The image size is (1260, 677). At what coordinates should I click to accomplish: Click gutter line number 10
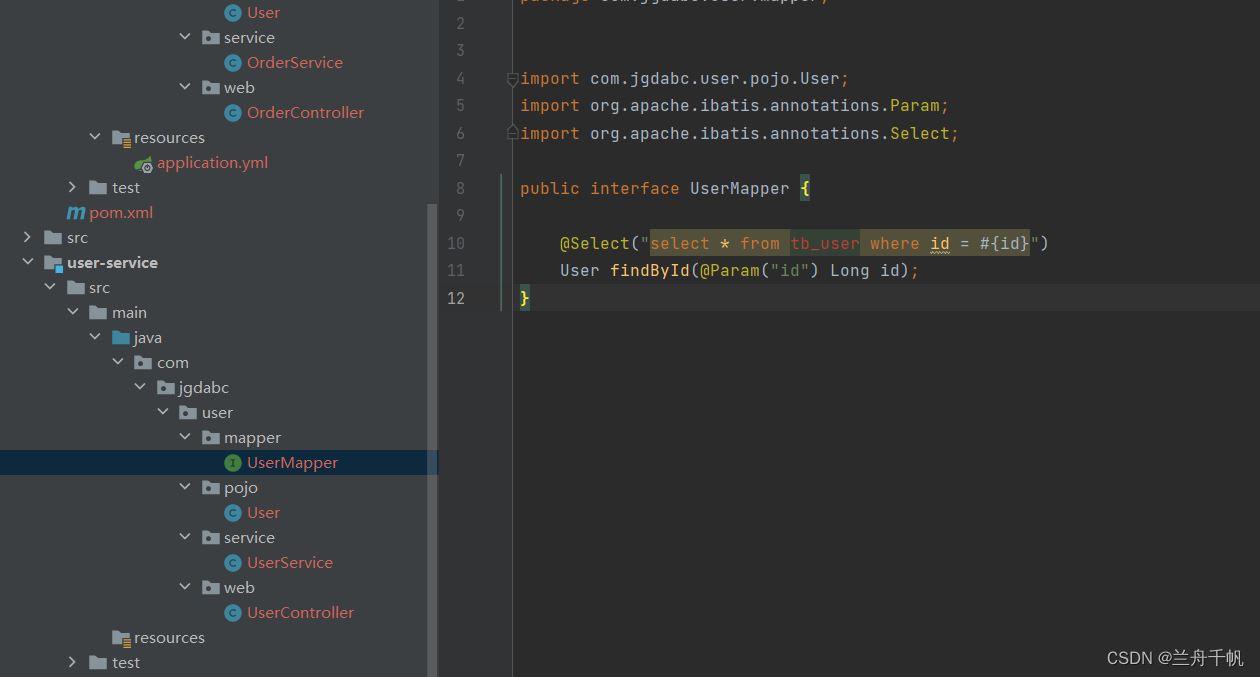(x=456, y=243)
